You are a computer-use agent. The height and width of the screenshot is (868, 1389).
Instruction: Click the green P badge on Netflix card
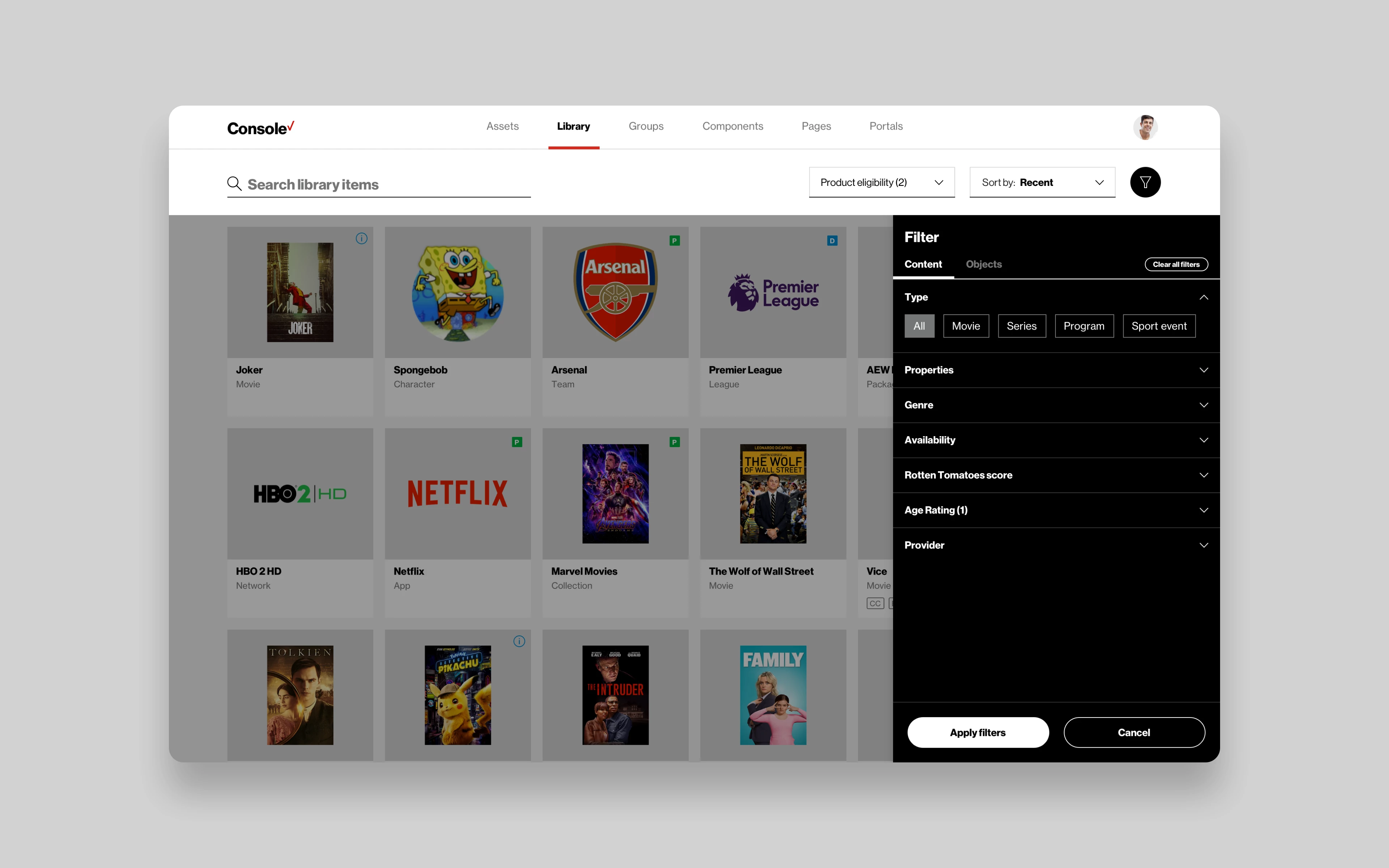point(517,443)
